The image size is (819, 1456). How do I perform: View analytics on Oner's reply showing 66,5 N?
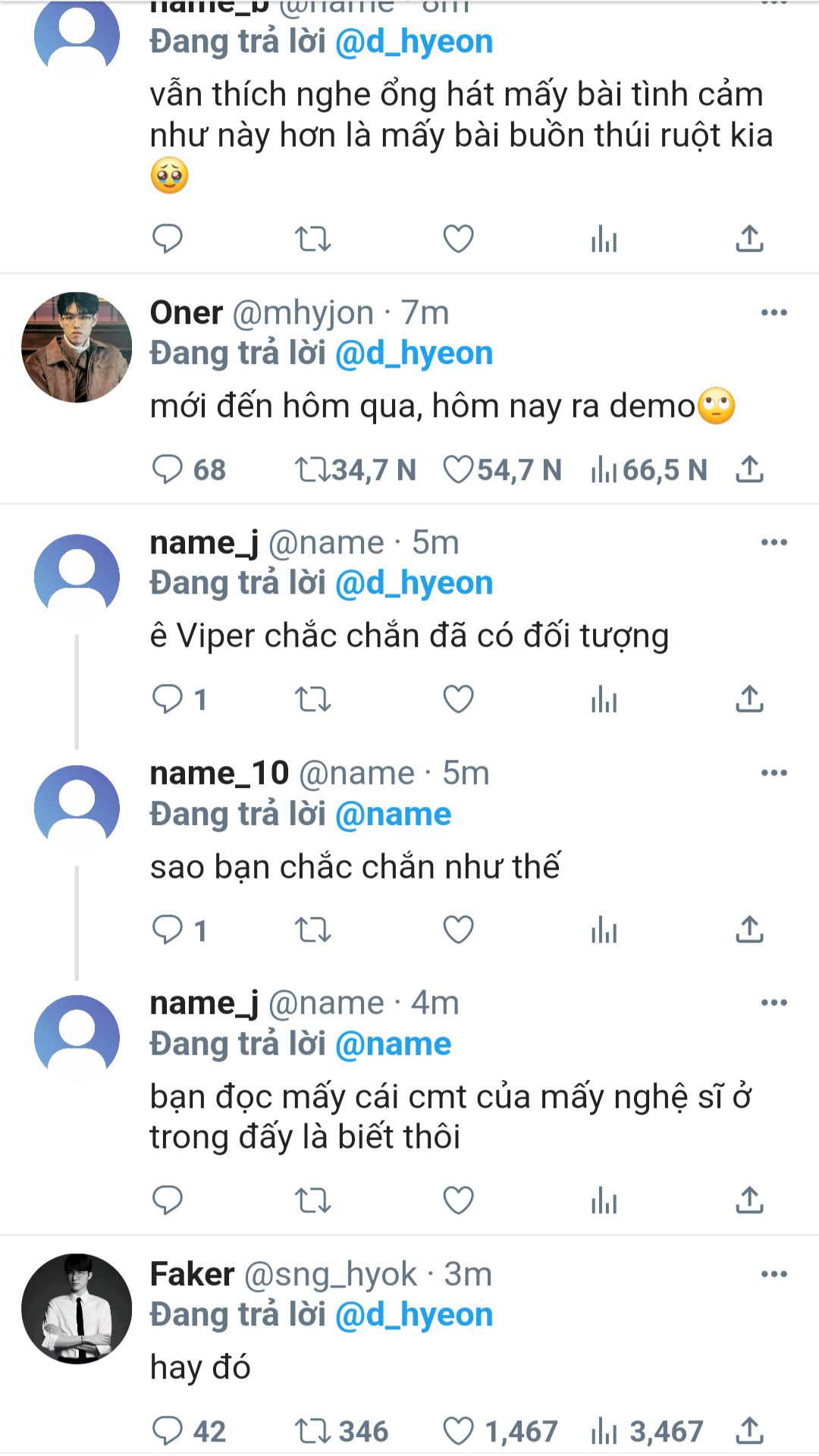[604, 470]
